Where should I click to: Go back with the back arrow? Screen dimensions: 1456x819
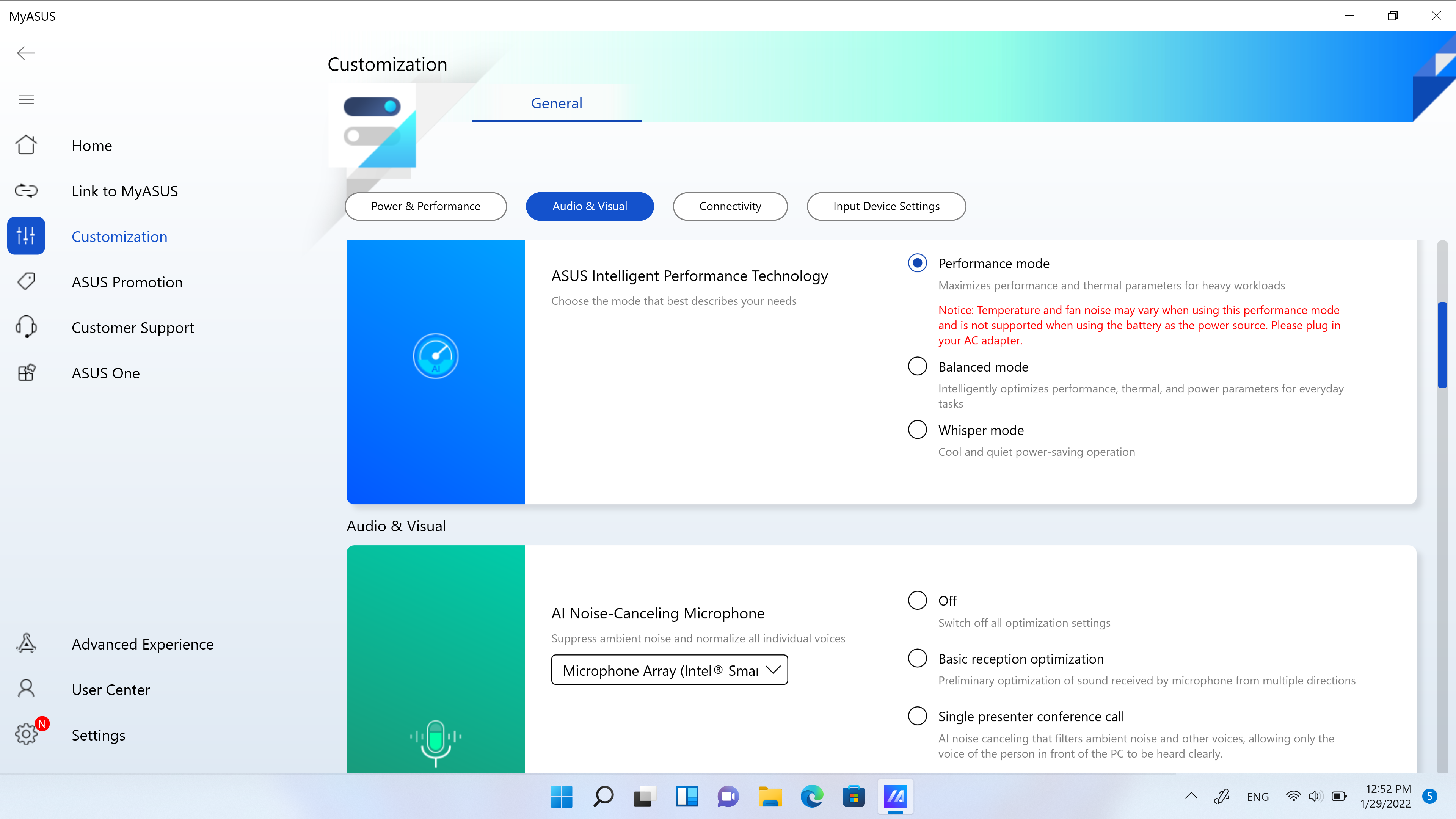[25, 53]
